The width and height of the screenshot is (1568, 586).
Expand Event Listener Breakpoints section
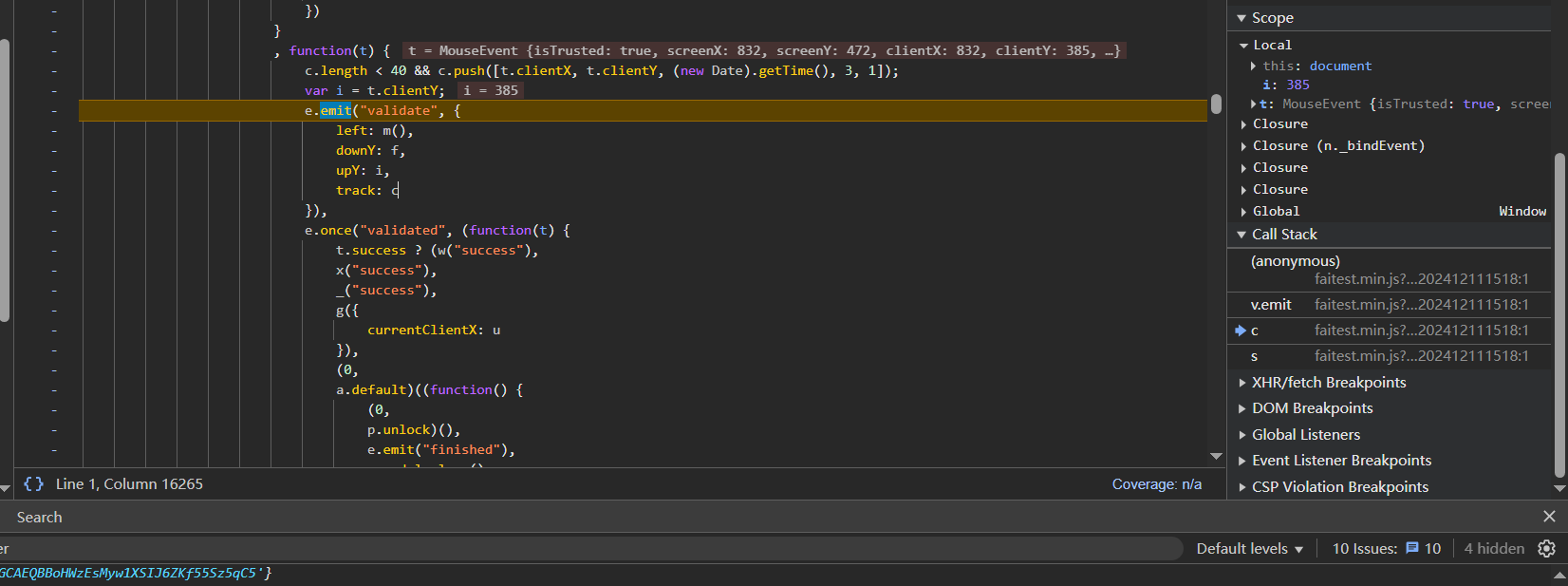pyautogui.click(x=1242, y=461)
